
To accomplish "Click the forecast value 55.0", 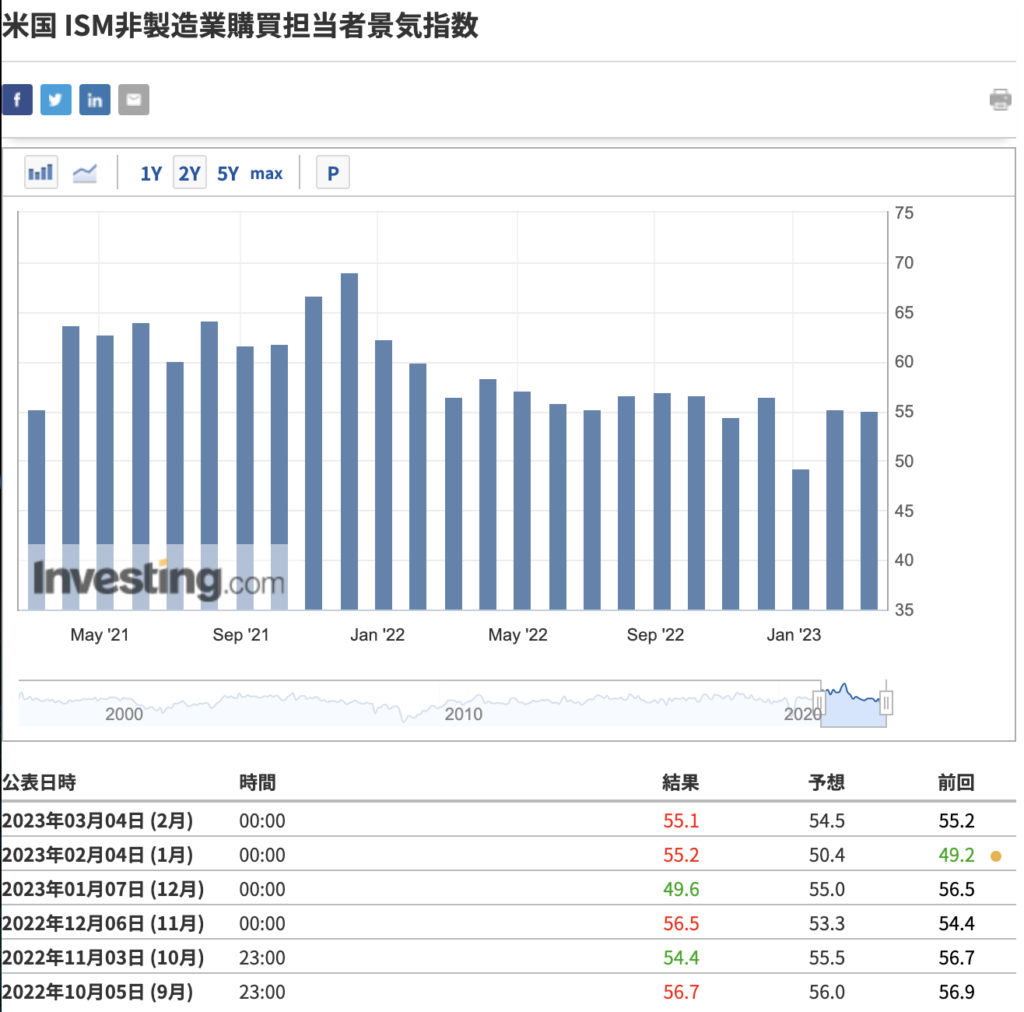I will [x=827, y=889].
